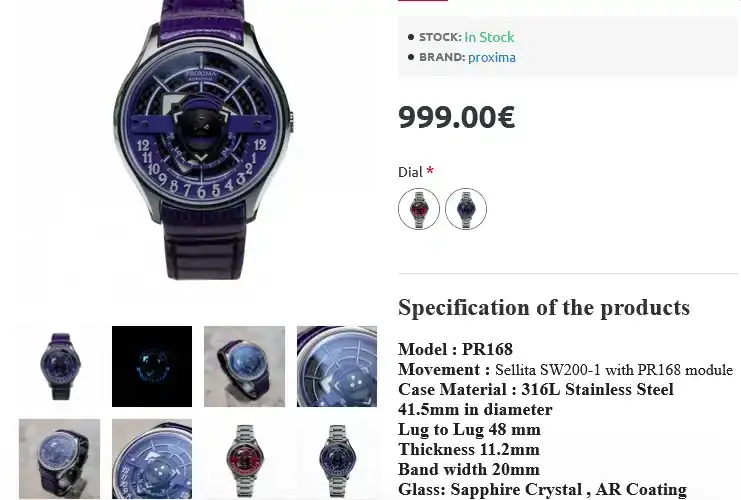This screenshot has width=741, height=500.
Task: Click the BRAND label in info box
Action: 442,57
